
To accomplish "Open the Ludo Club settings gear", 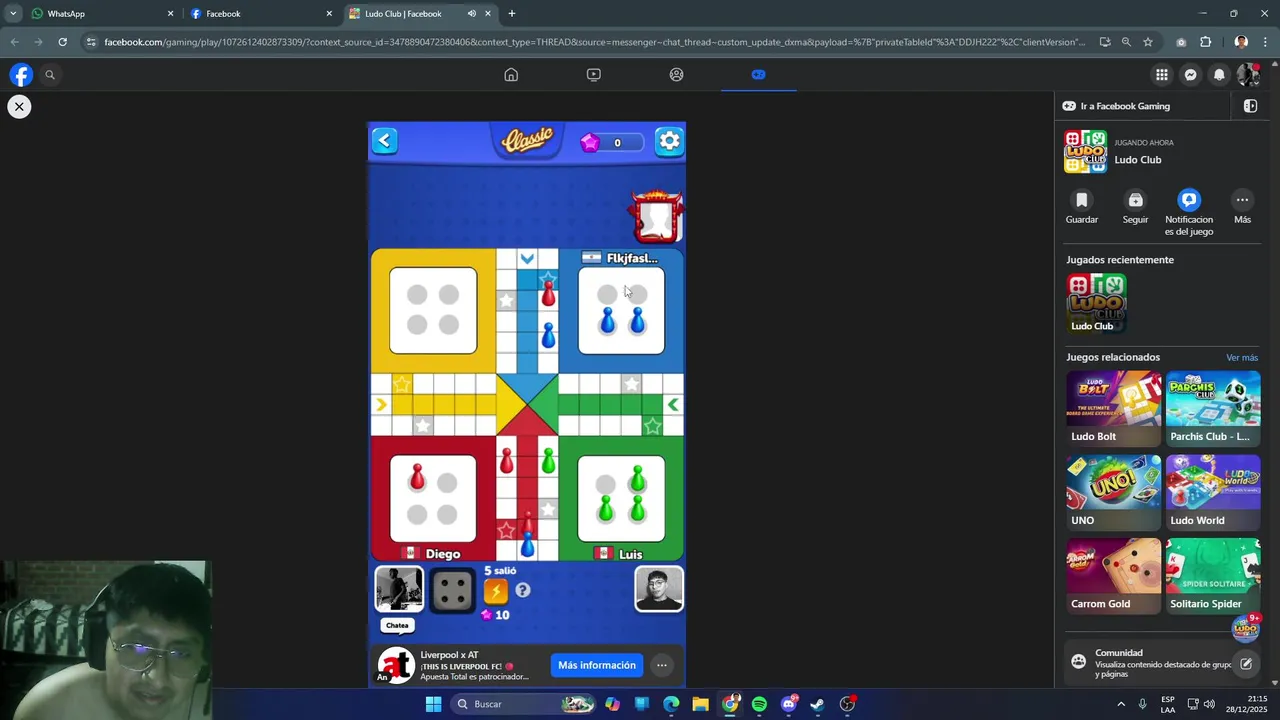I will 669,141.
